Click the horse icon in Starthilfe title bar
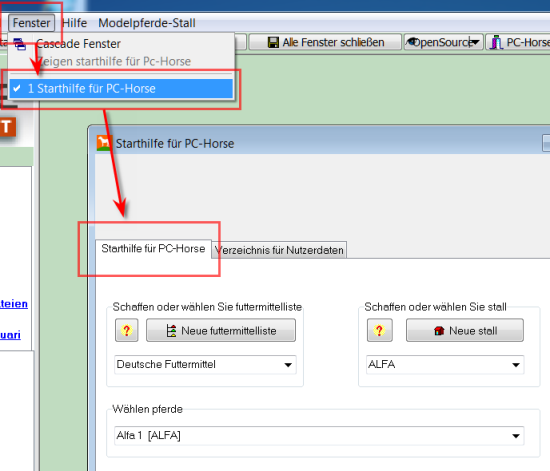This screenshot has width=550, height=471. pos(105,143)
